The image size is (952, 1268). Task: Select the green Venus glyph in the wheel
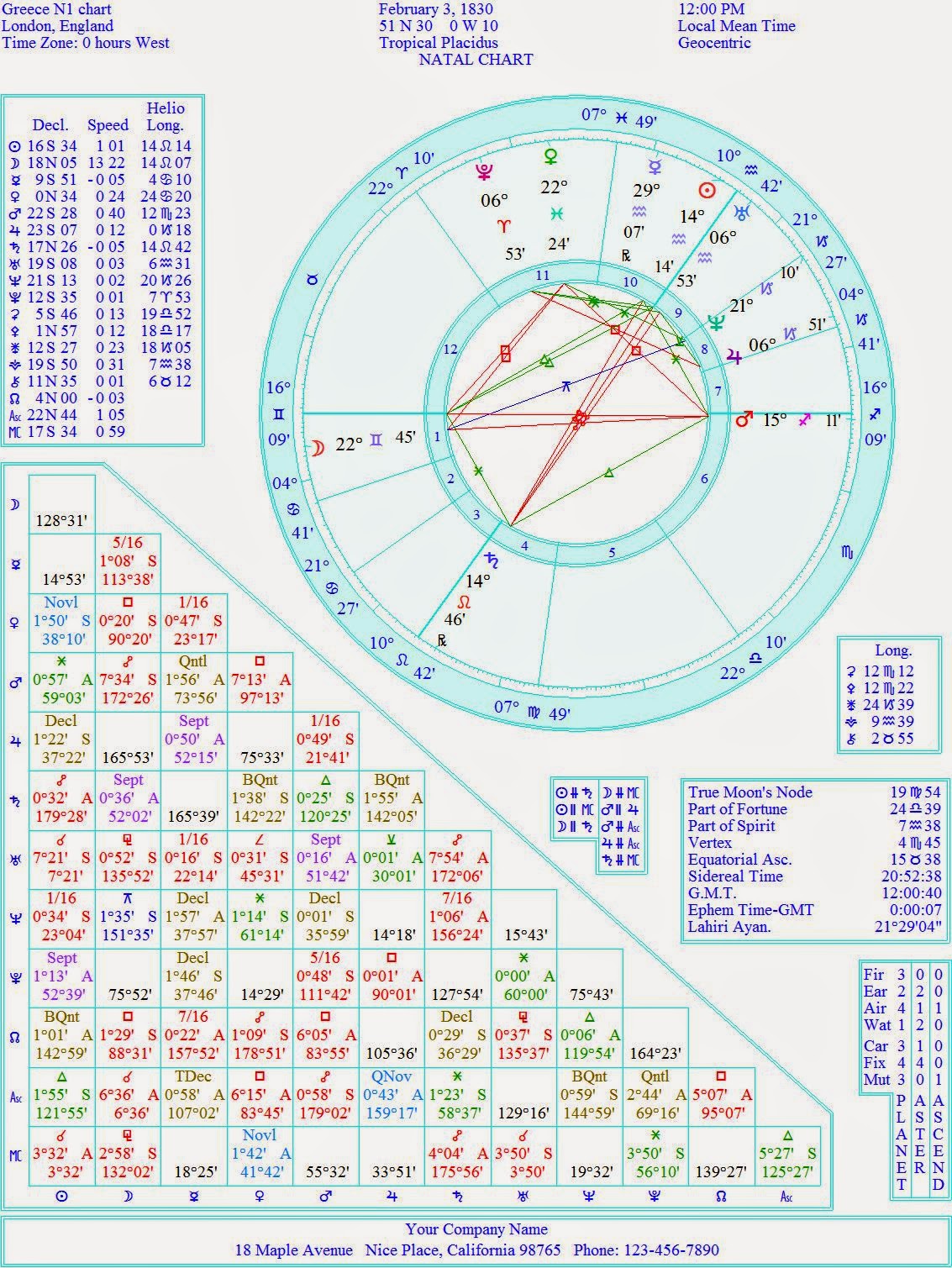[x=552, y=158]
